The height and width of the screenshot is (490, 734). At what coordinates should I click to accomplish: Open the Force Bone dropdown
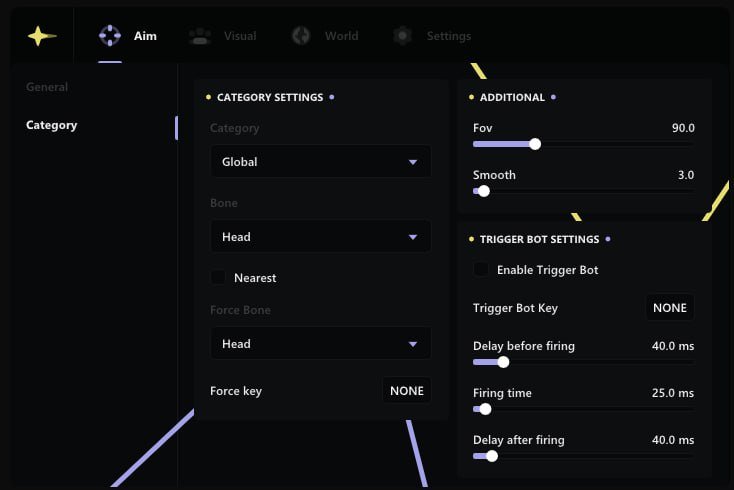pos(320,344)
